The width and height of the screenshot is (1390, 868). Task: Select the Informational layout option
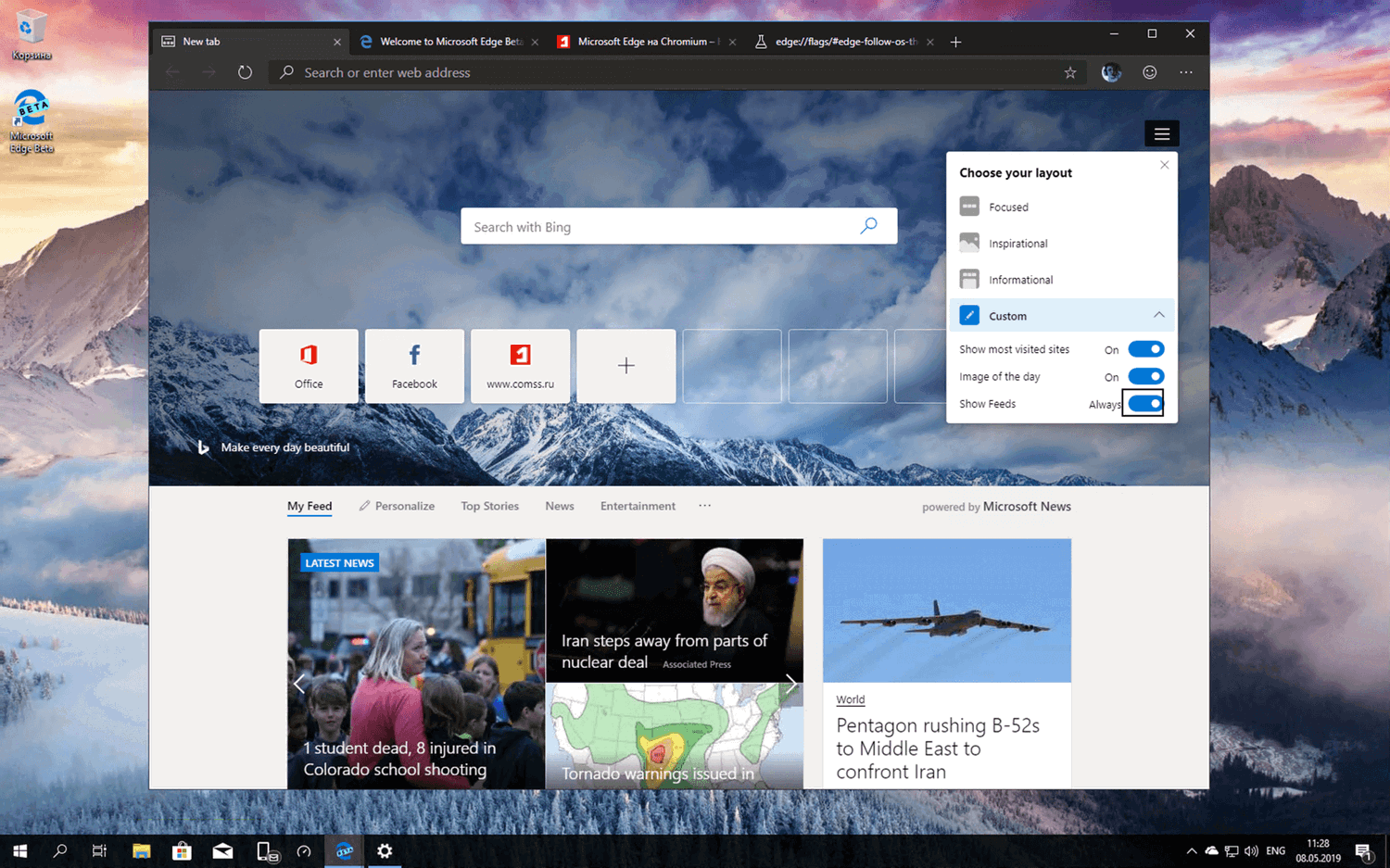[x=1062, y=279]
